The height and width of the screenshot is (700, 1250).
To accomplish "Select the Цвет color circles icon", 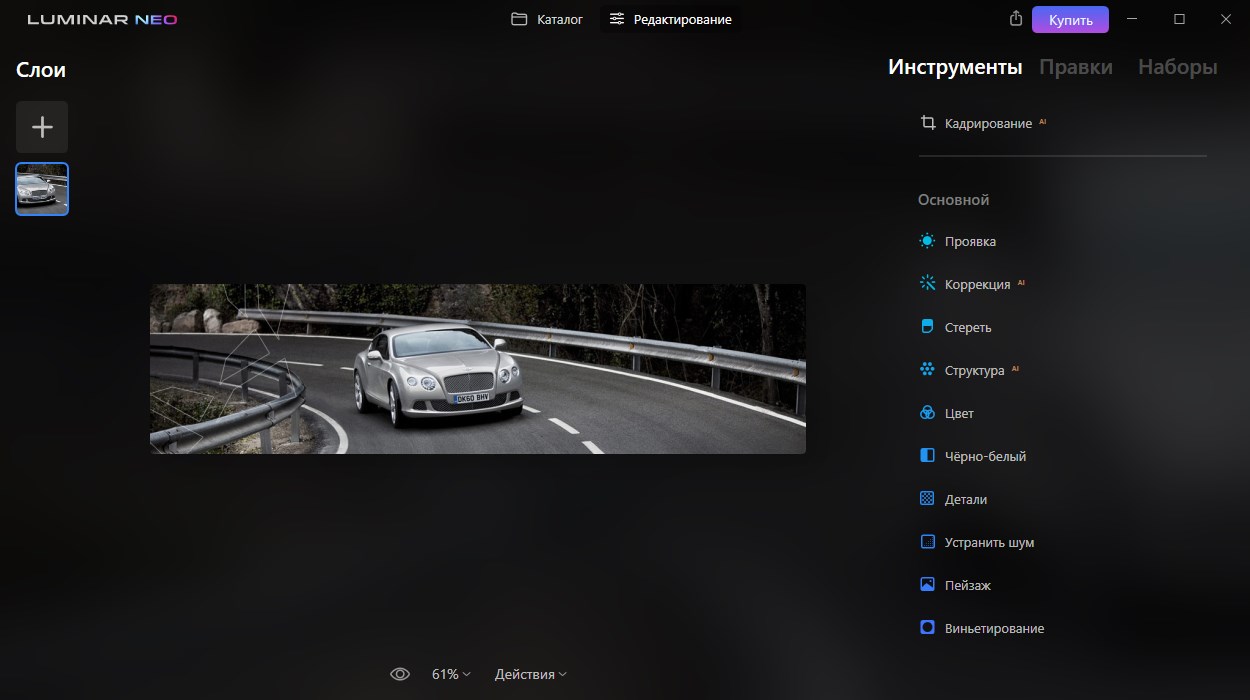I will (927, 413).
